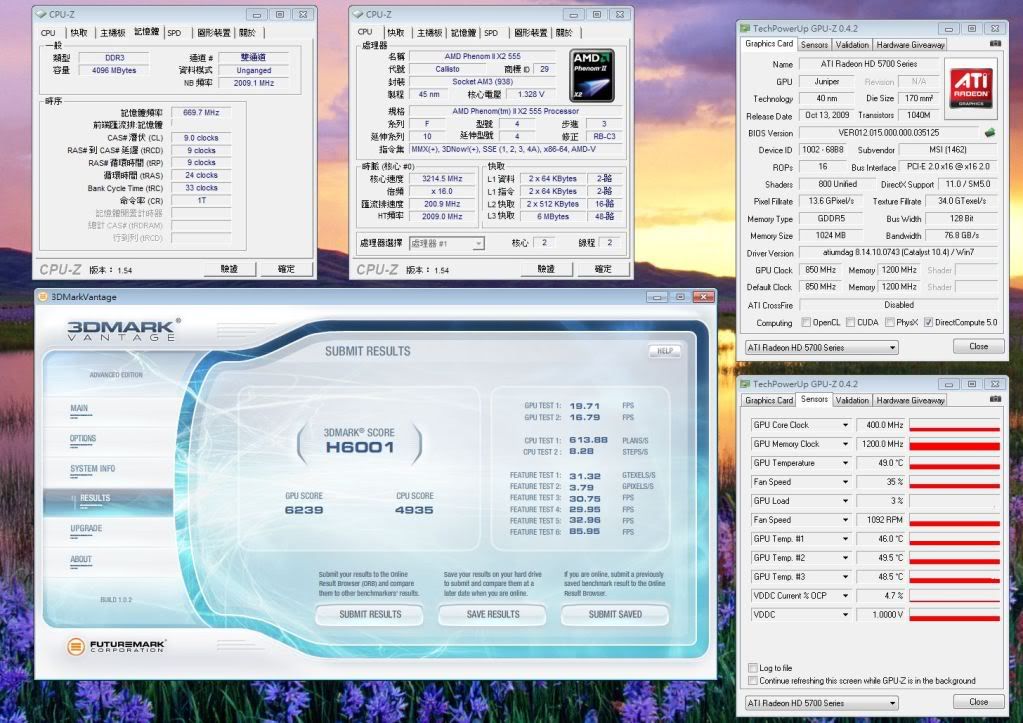This screenshot has width=1023, height=723.
Task: Click the screenshot camera icon in GPU-Z Graphics Card window
Action: [x=995, y=44]
